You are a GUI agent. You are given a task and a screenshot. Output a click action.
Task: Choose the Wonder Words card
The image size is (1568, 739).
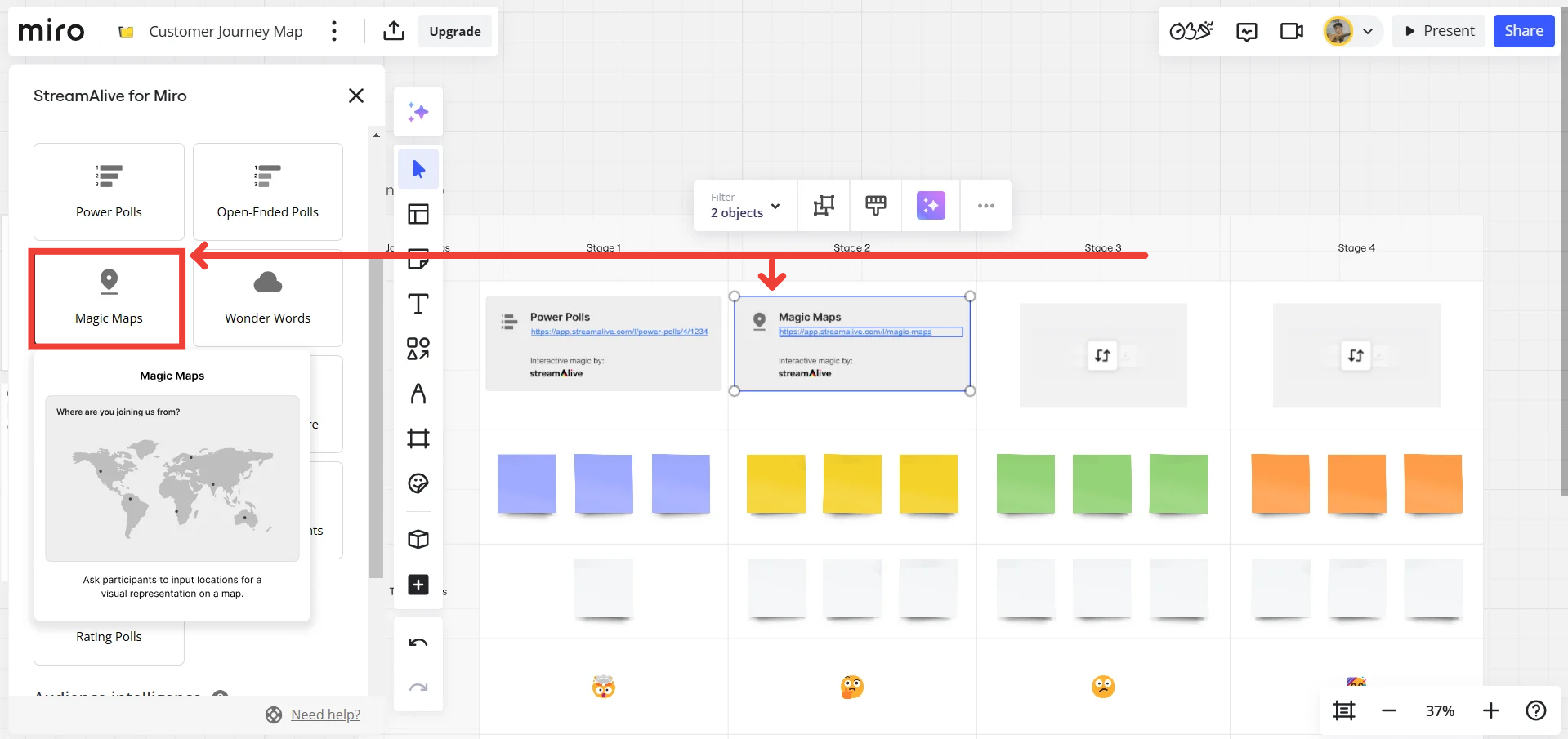[x=268, y=298]
